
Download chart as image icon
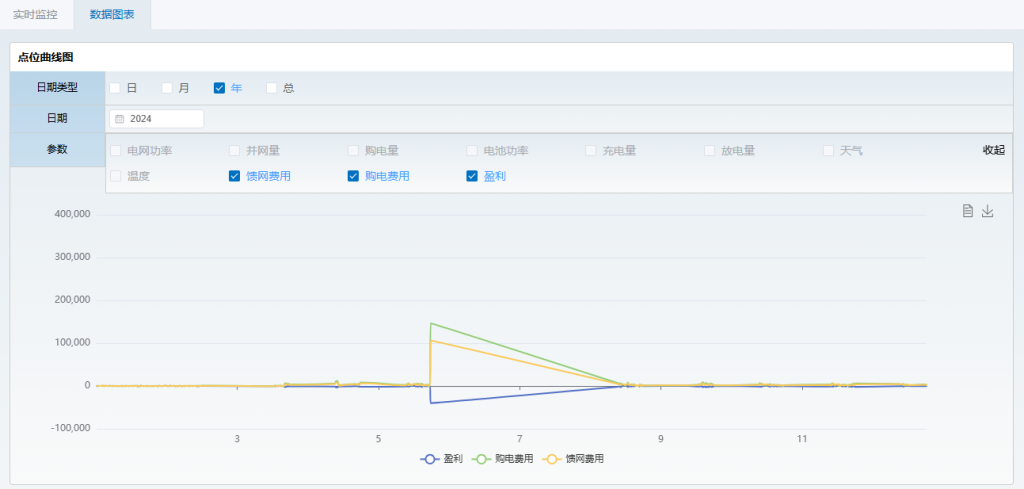coord(988,211)
